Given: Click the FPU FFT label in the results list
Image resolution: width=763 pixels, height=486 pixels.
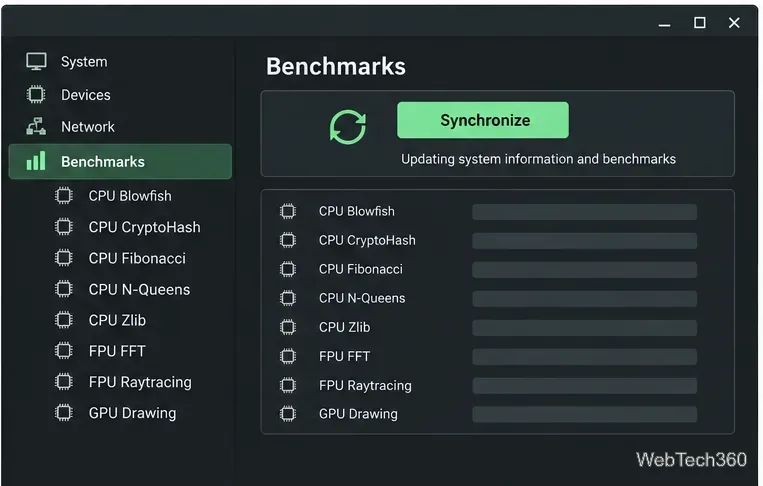Looking at the screenshot, I should pyautogui.click(x=345, y=356).
